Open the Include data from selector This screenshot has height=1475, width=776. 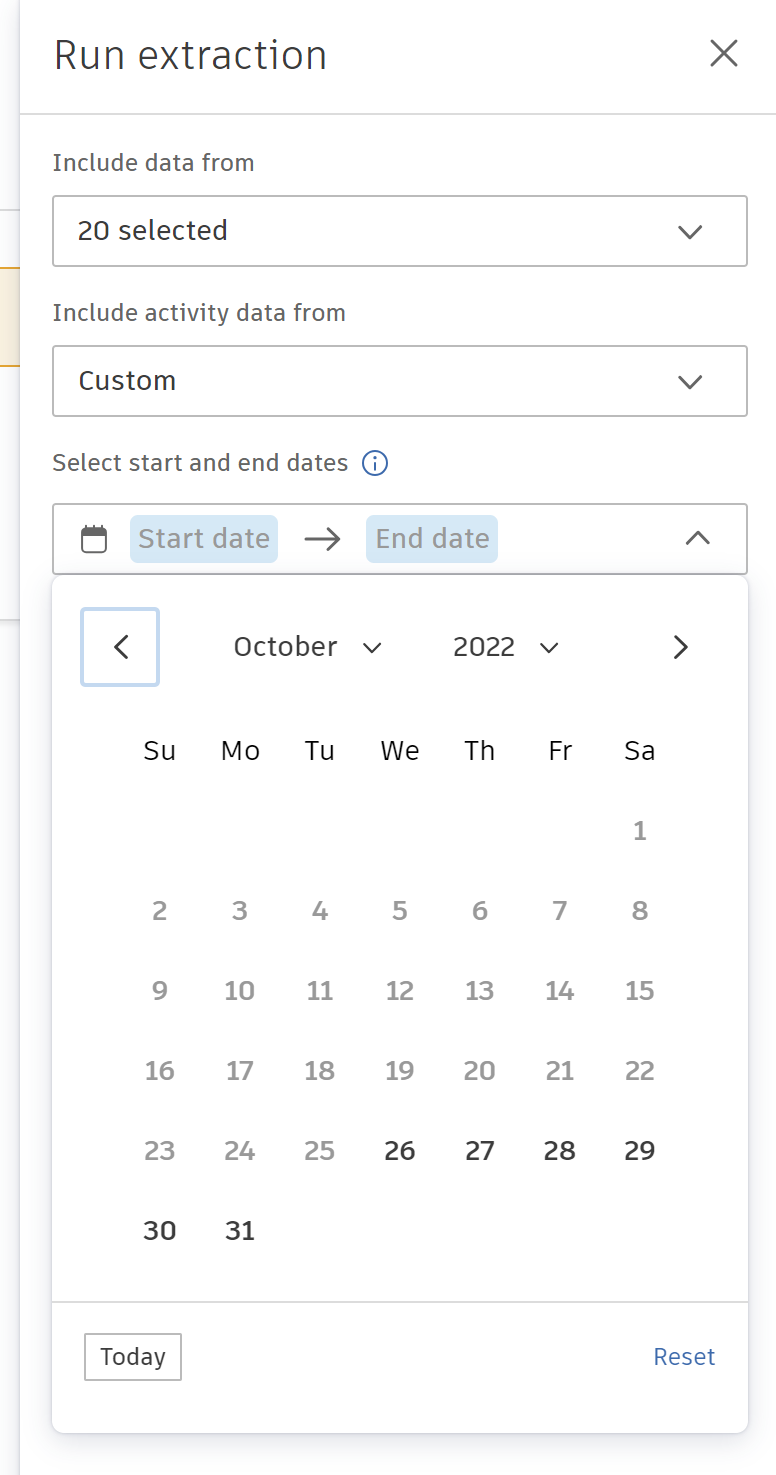pos(400,231)
